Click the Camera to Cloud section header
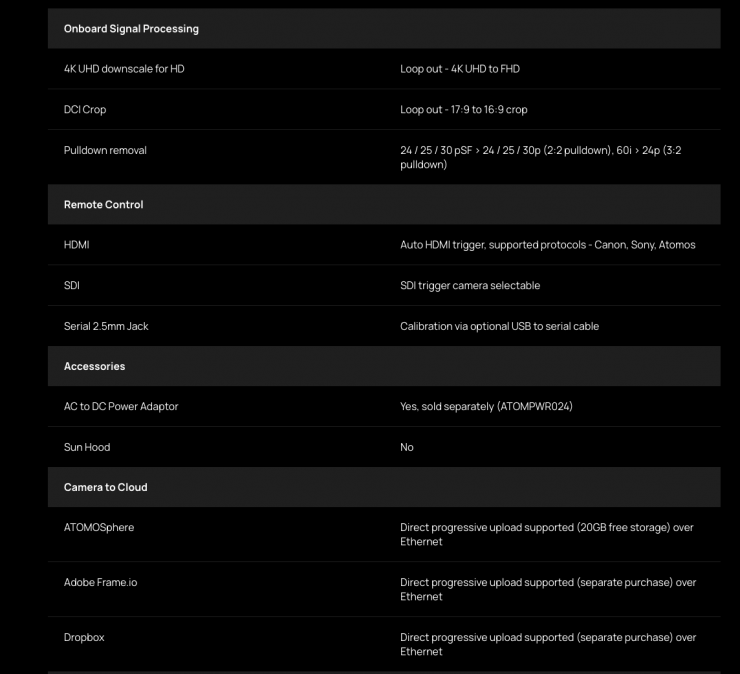Image resolution: width=740 pixels, height=674 pixels. pyautogui.click(x=106, y=487)
